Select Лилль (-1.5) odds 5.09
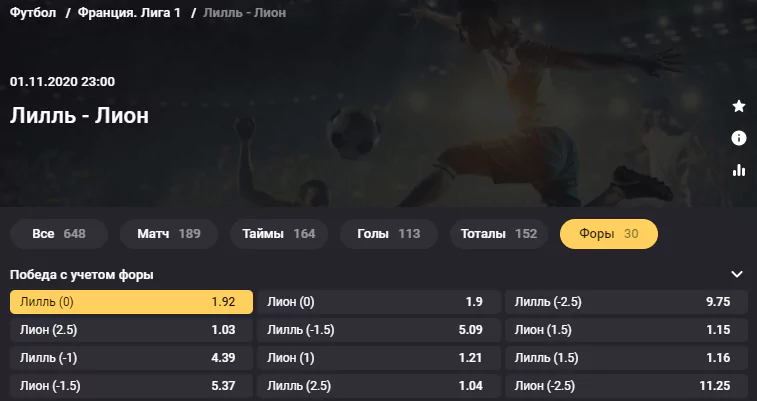 click(x=378, y=330)
